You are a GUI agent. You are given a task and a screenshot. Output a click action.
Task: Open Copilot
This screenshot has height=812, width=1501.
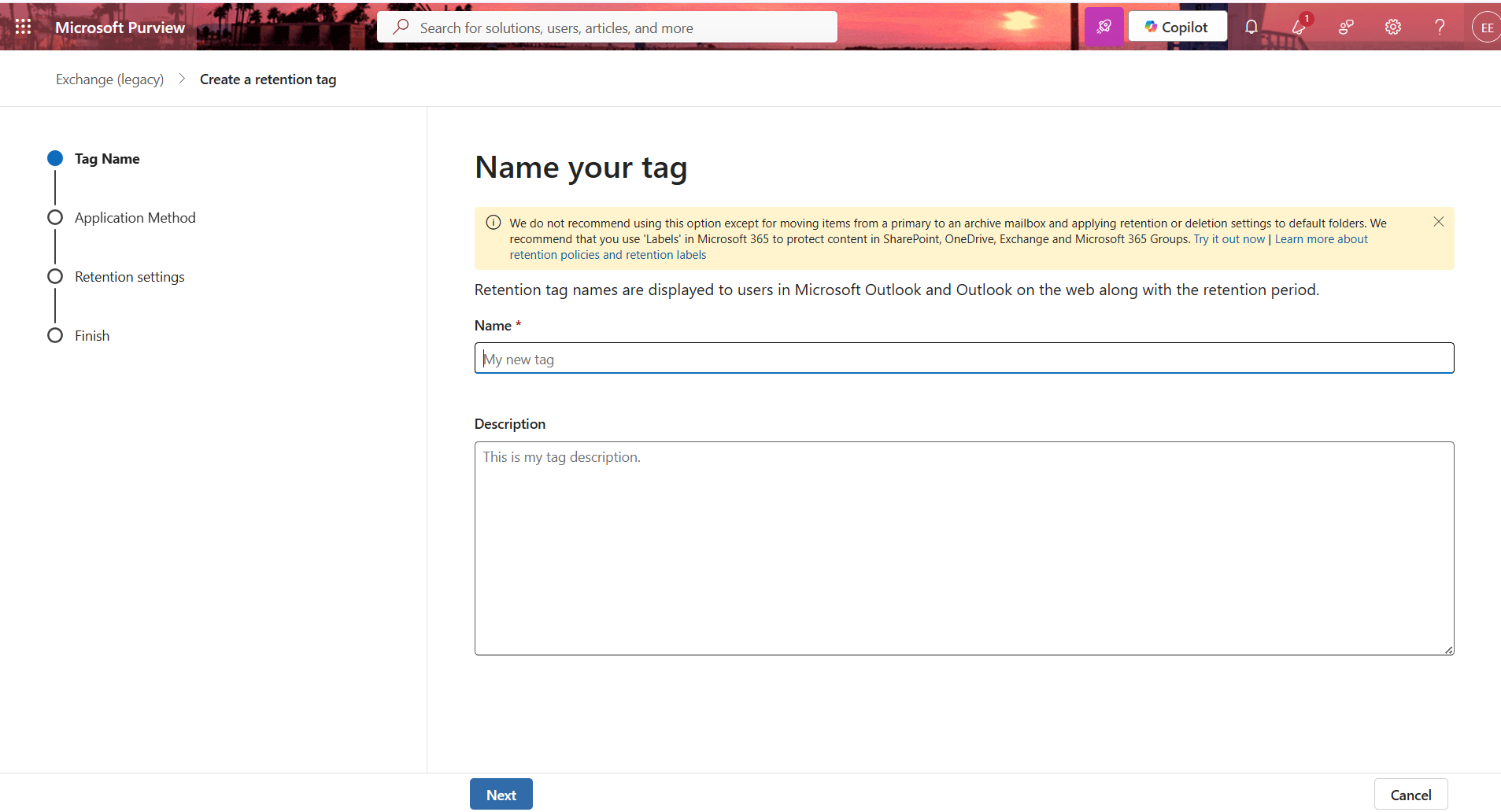(x=1177, y=27)
